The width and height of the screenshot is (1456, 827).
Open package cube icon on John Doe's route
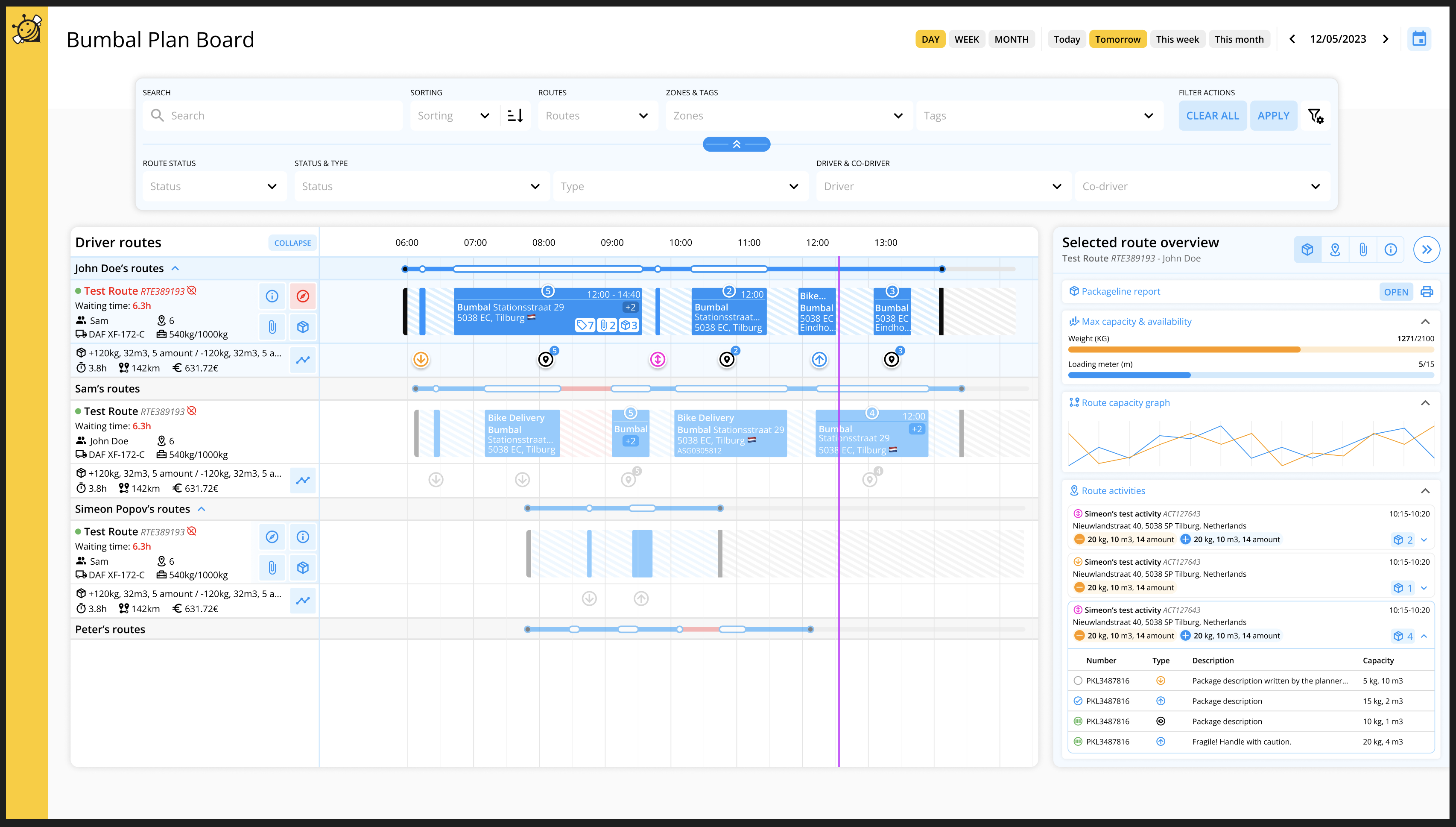click(x=303, y=327)
